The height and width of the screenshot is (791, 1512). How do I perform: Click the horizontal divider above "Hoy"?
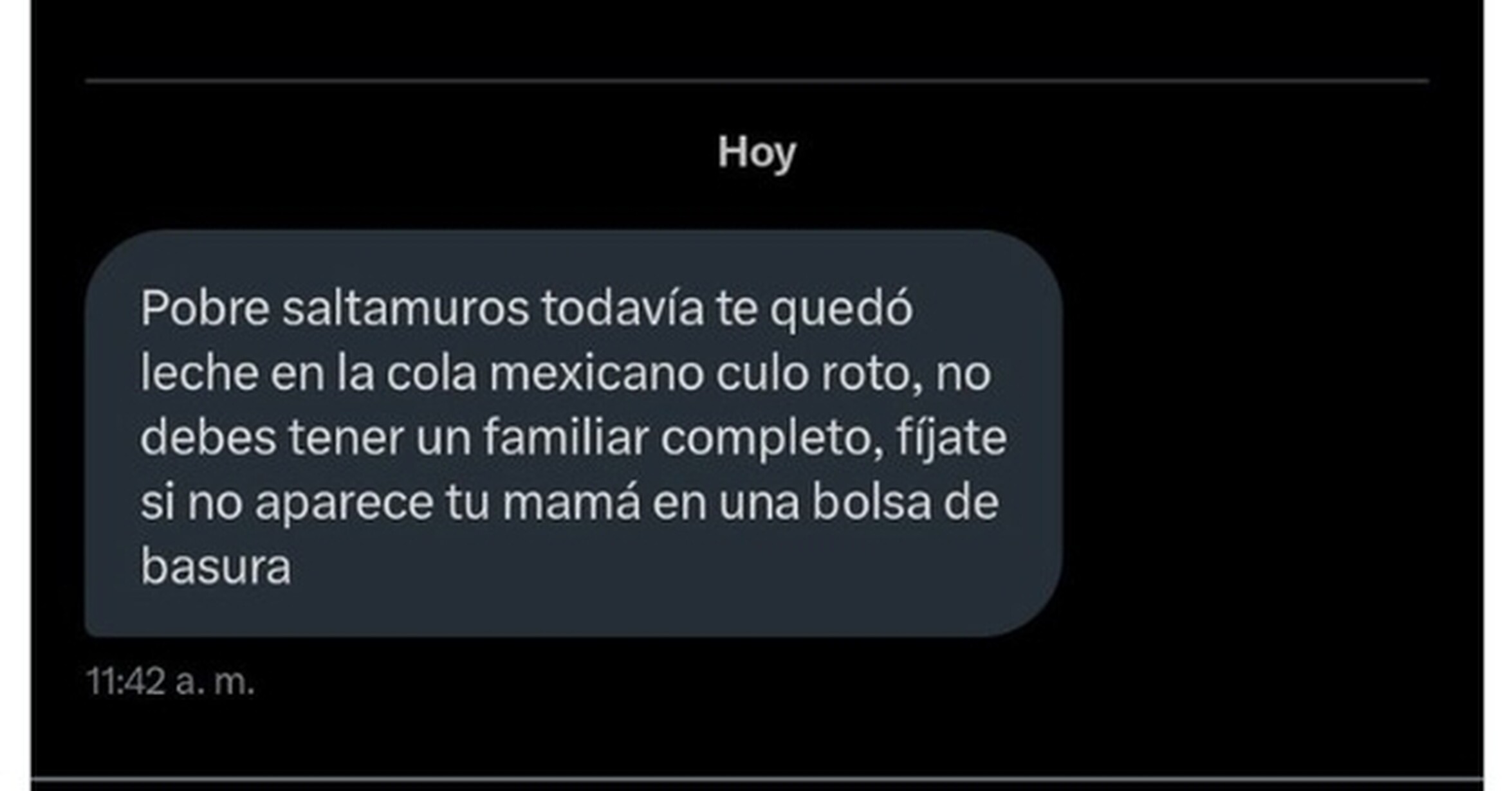(757, 81)
